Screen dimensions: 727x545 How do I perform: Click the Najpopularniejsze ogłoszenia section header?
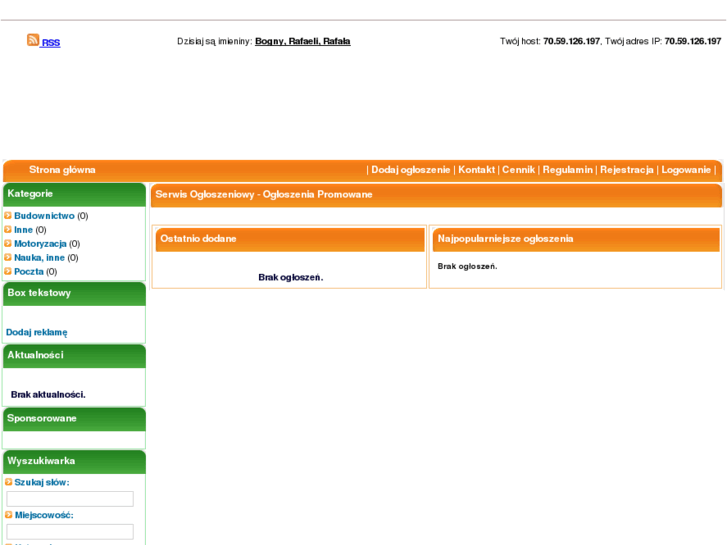[576, 239]
